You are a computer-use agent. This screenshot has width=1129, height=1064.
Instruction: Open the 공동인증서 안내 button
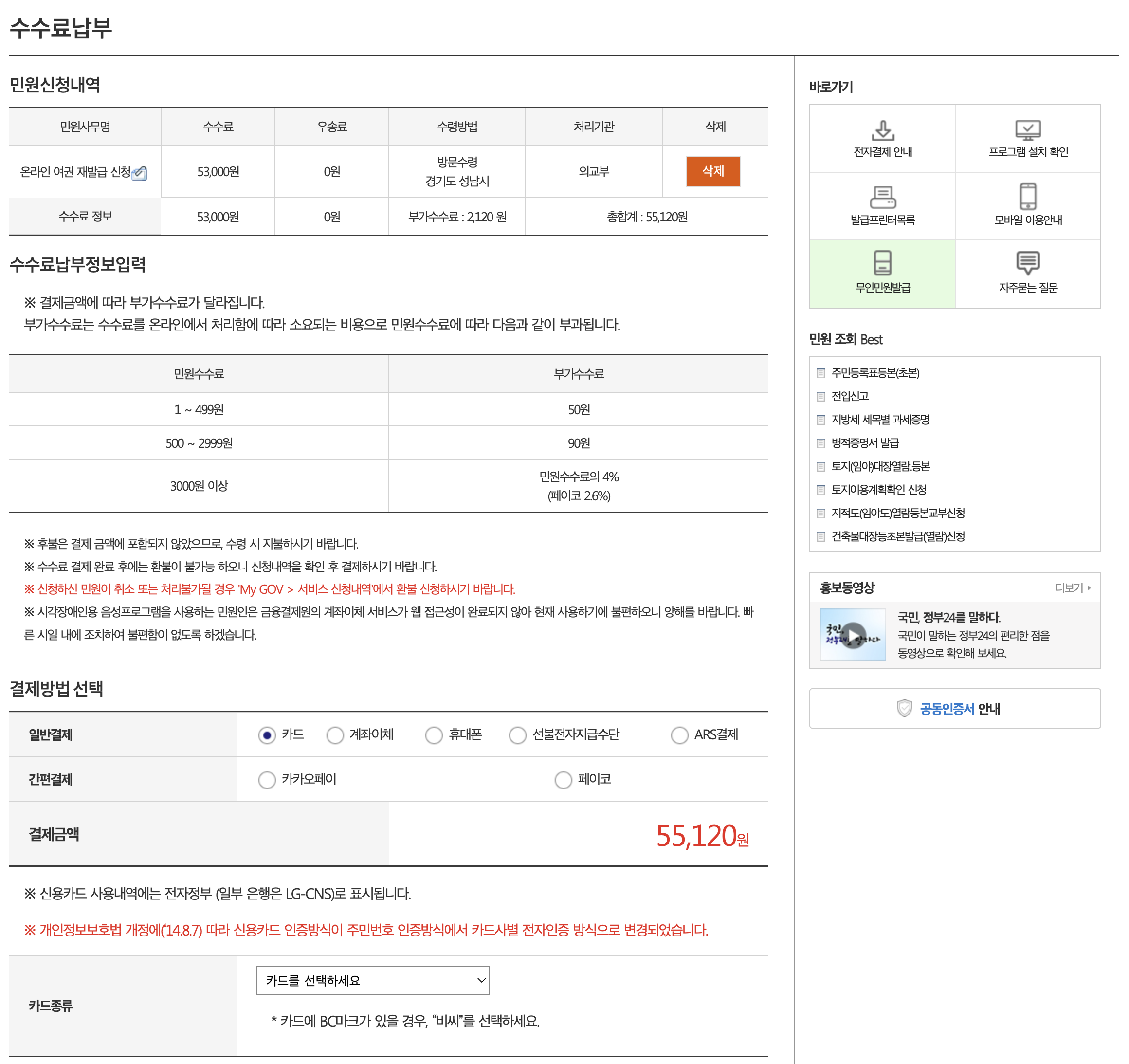[955, 708]
